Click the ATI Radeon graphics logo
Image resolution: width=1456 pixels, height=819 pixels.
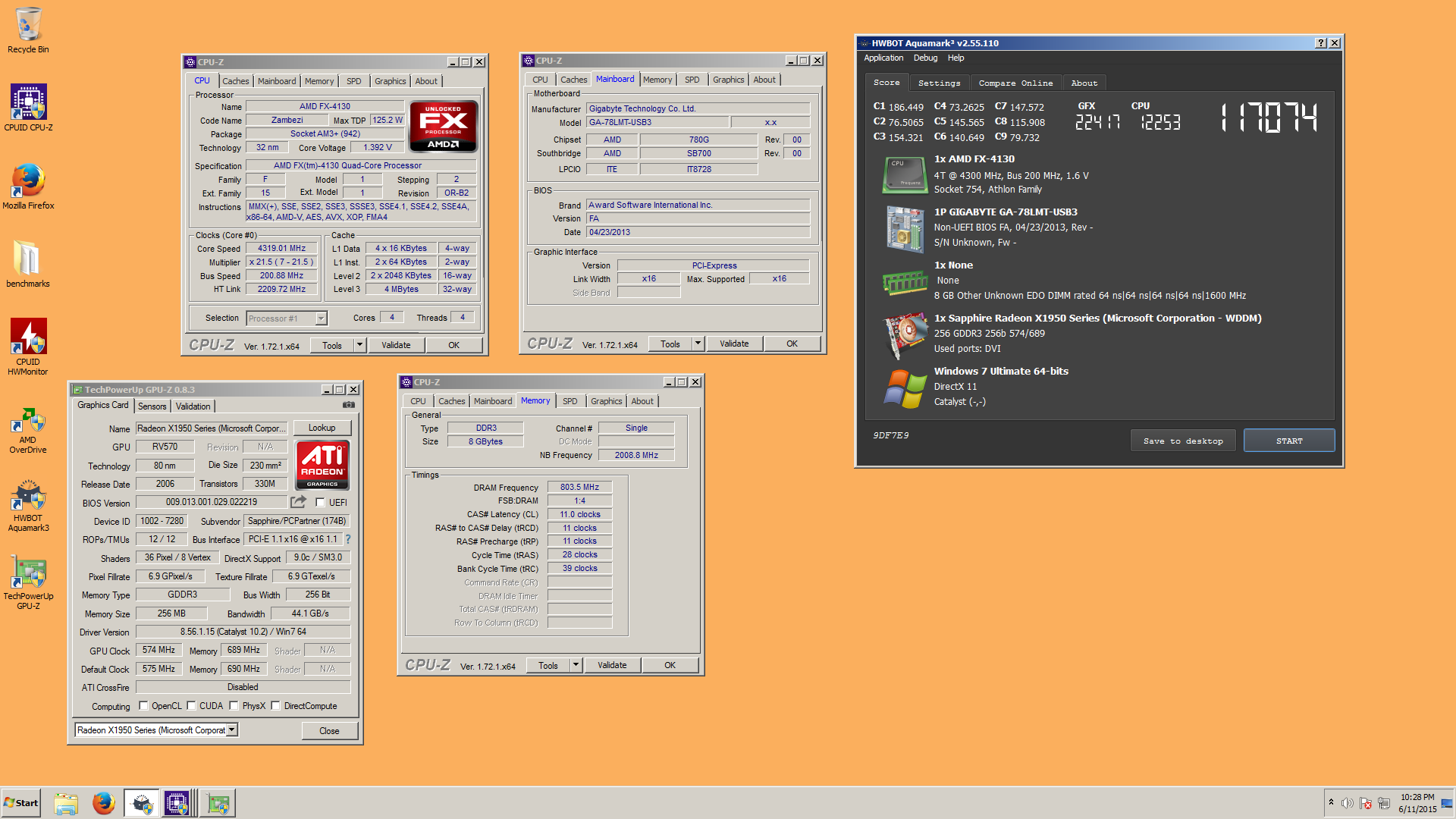[322, 465]
